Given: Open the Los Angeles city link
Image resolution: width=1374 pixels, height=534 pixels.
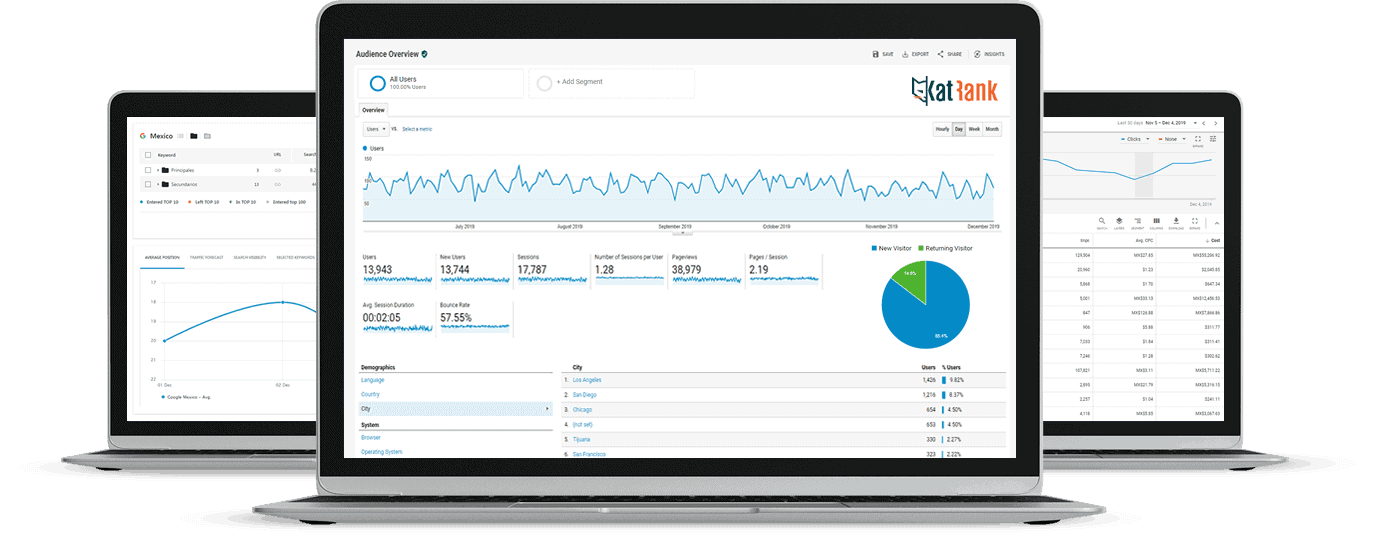Looking at the screenshot, I should [588, 380].
